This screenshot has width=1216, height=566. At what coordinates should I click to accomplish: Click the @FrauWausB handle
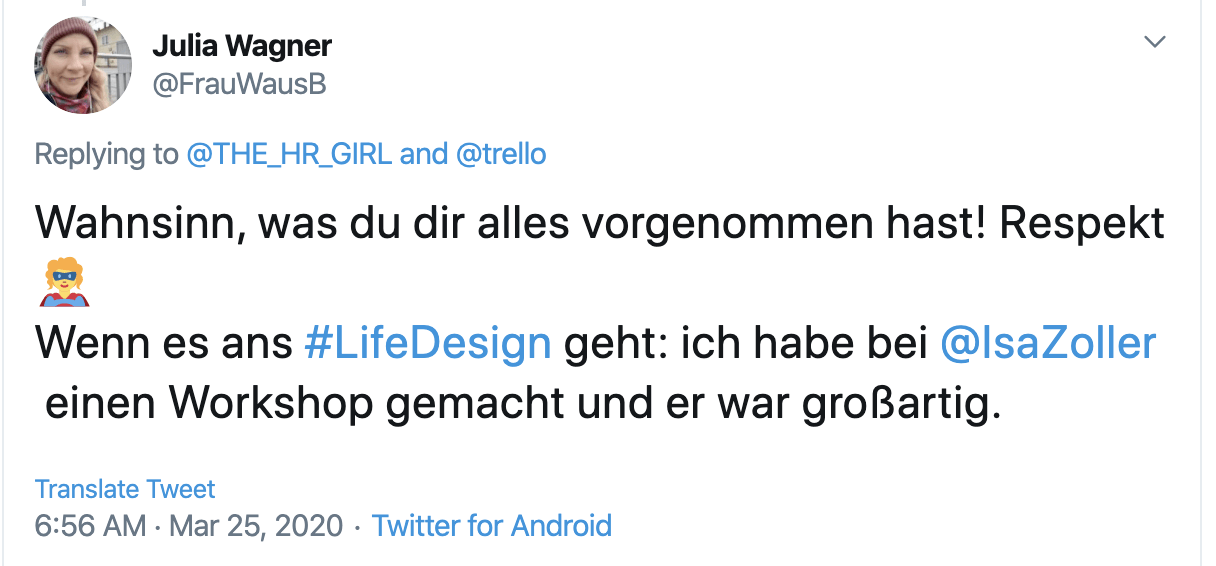239,85
